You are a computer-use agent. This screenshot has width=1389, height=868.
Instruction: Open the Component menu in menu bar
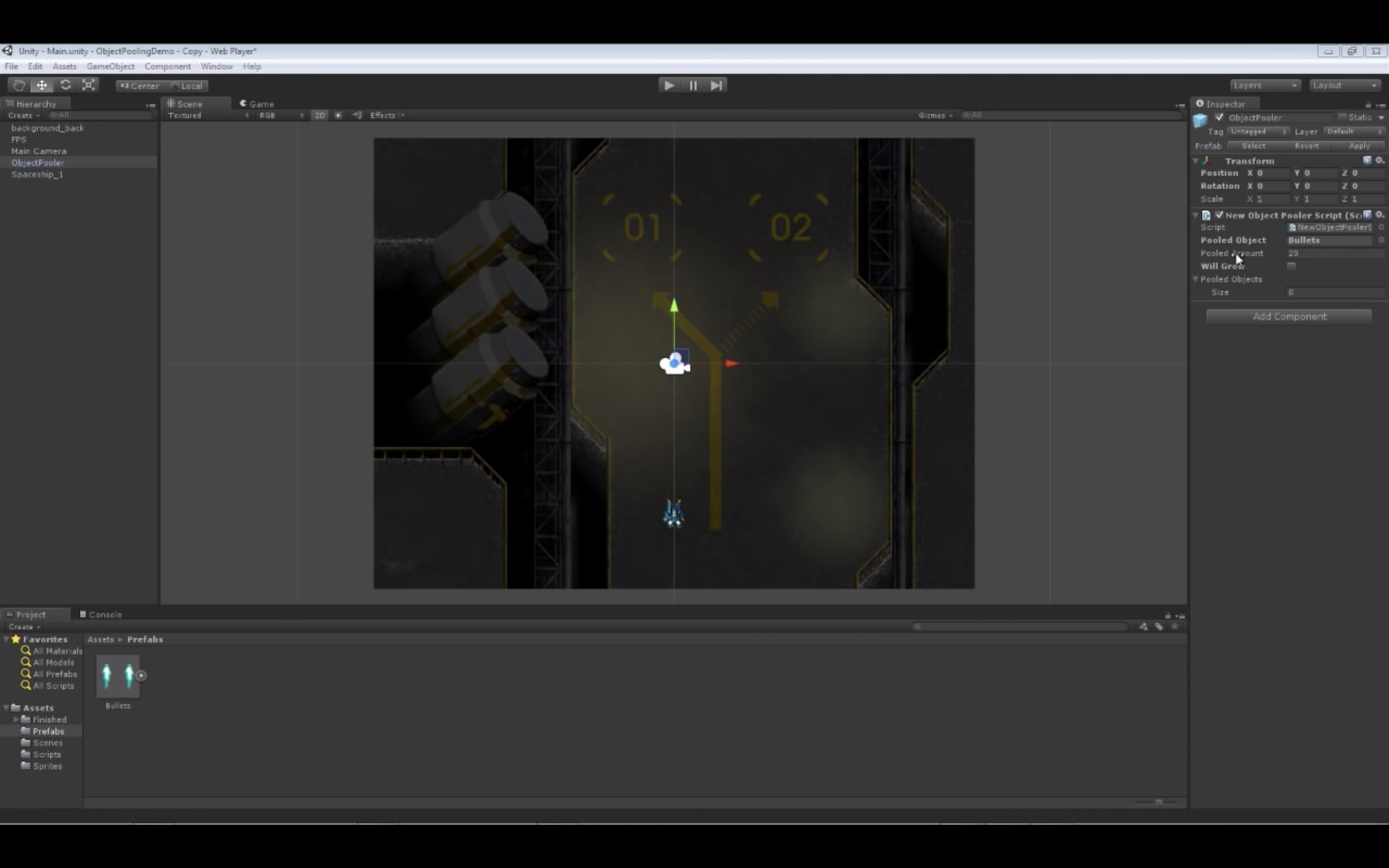click(x=166, y=66)
